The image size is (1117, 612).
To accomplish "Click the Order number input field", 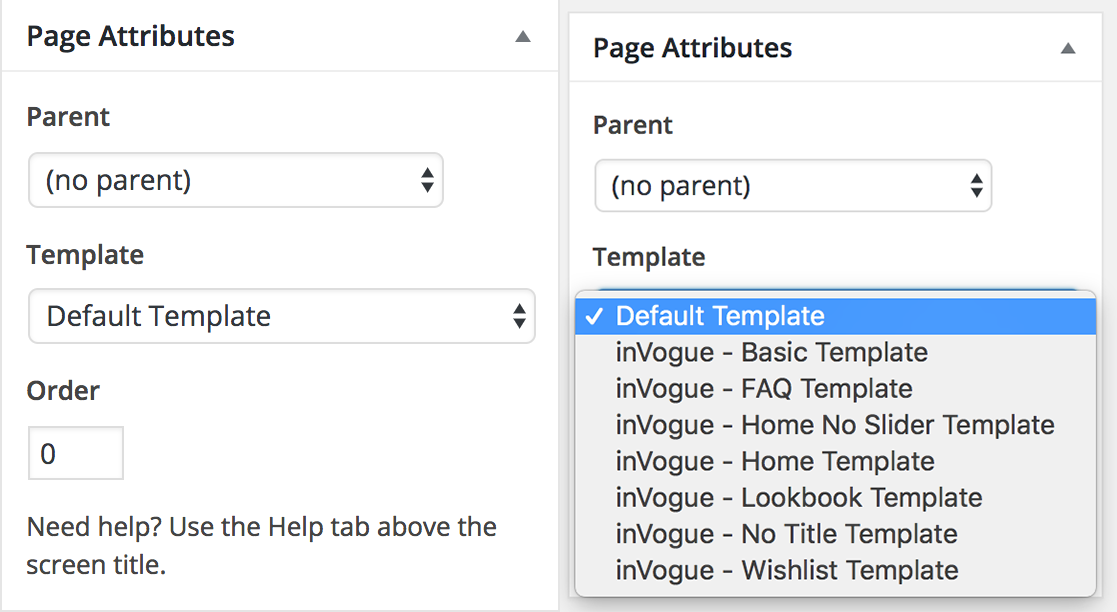I will pos(75,454).
